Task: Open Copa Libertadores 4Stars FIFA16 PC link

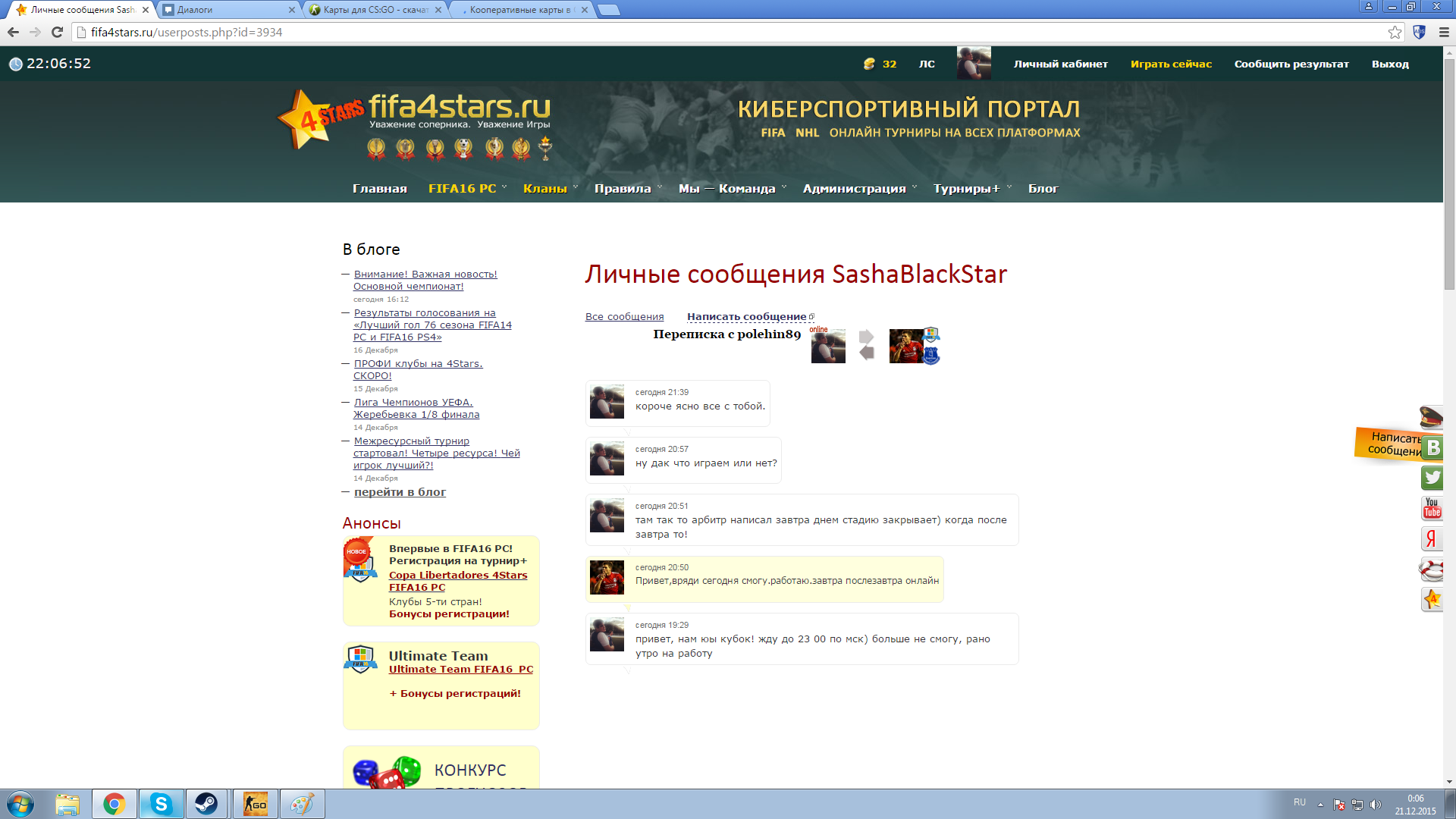Action: coord(458,581)
